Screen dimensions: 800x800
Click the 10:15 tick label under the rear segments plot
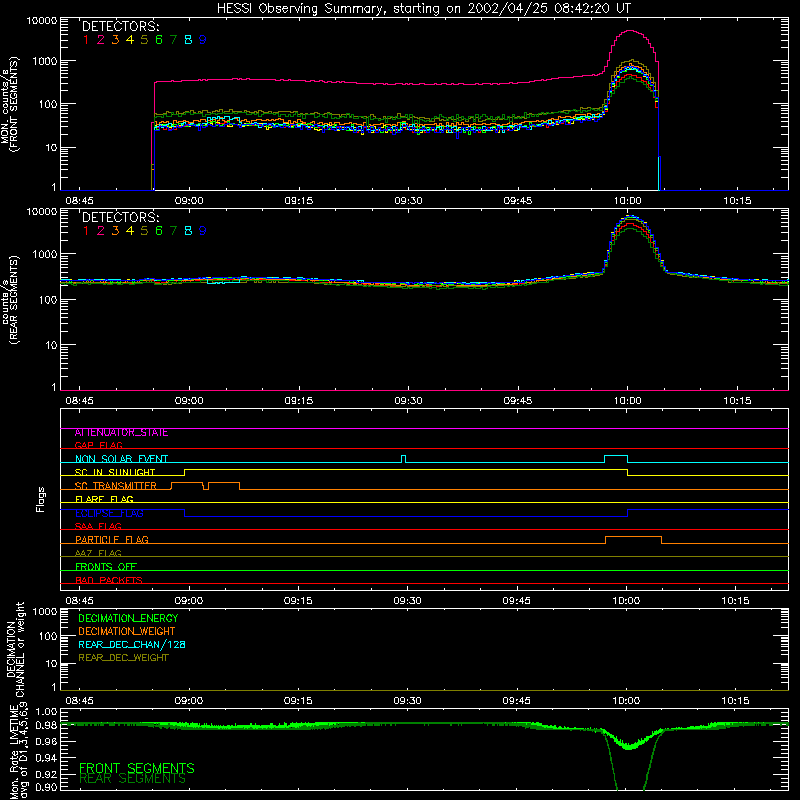pos(737,401)
